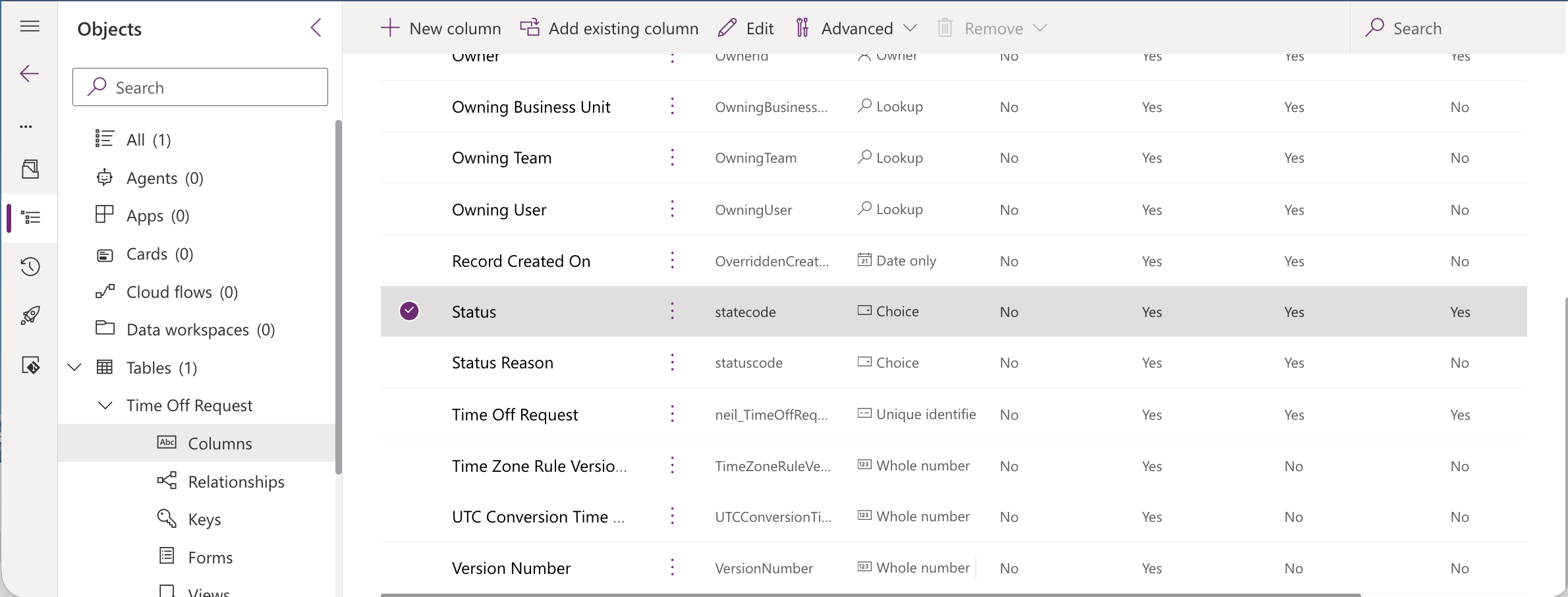Click the Search box in Objects panel
This screenshot has width=1568, height=597.
(200, 87)
